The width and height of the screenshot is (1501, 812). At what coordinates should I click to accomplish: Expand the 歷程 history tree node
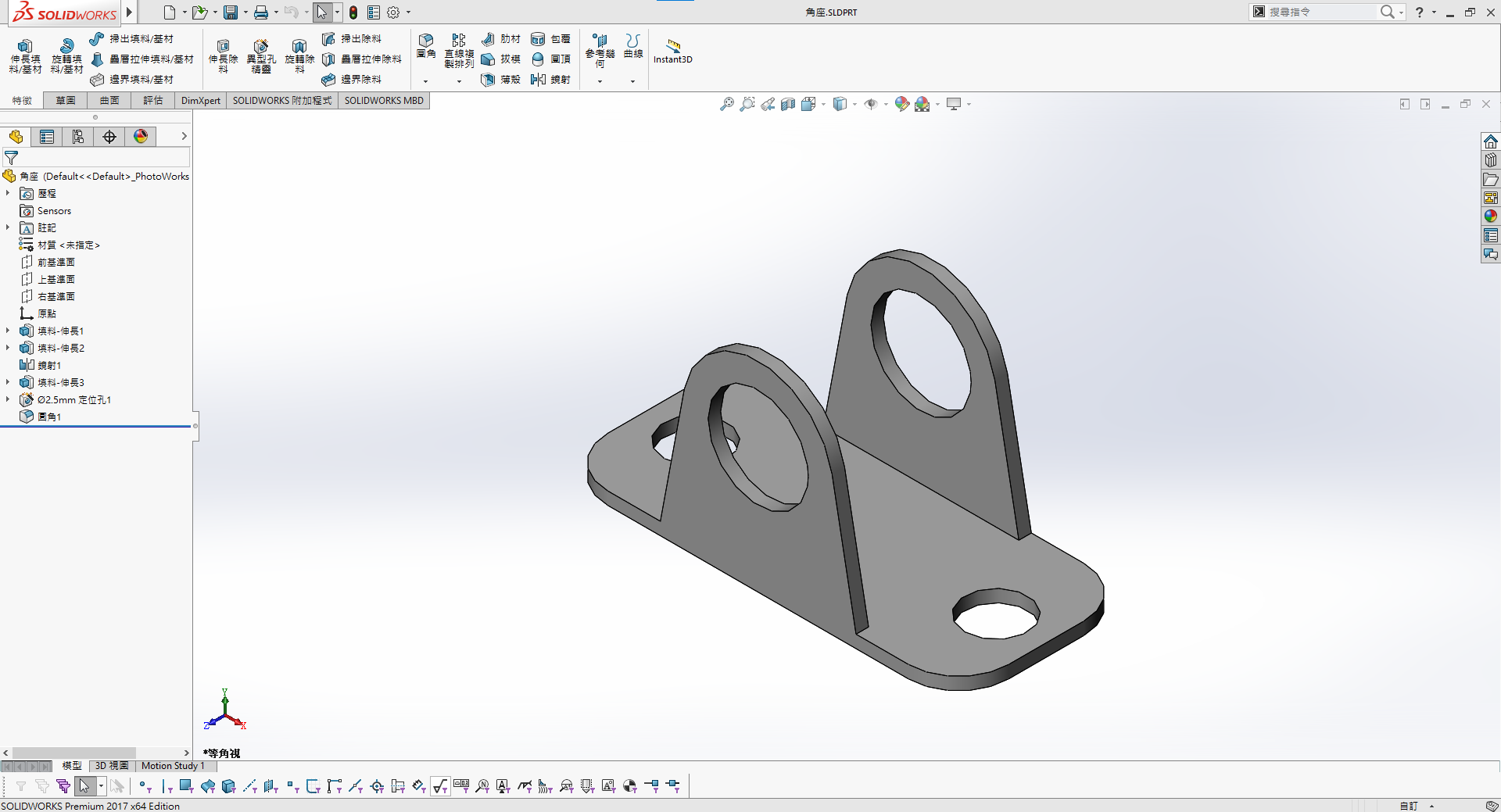click(8, 193)
